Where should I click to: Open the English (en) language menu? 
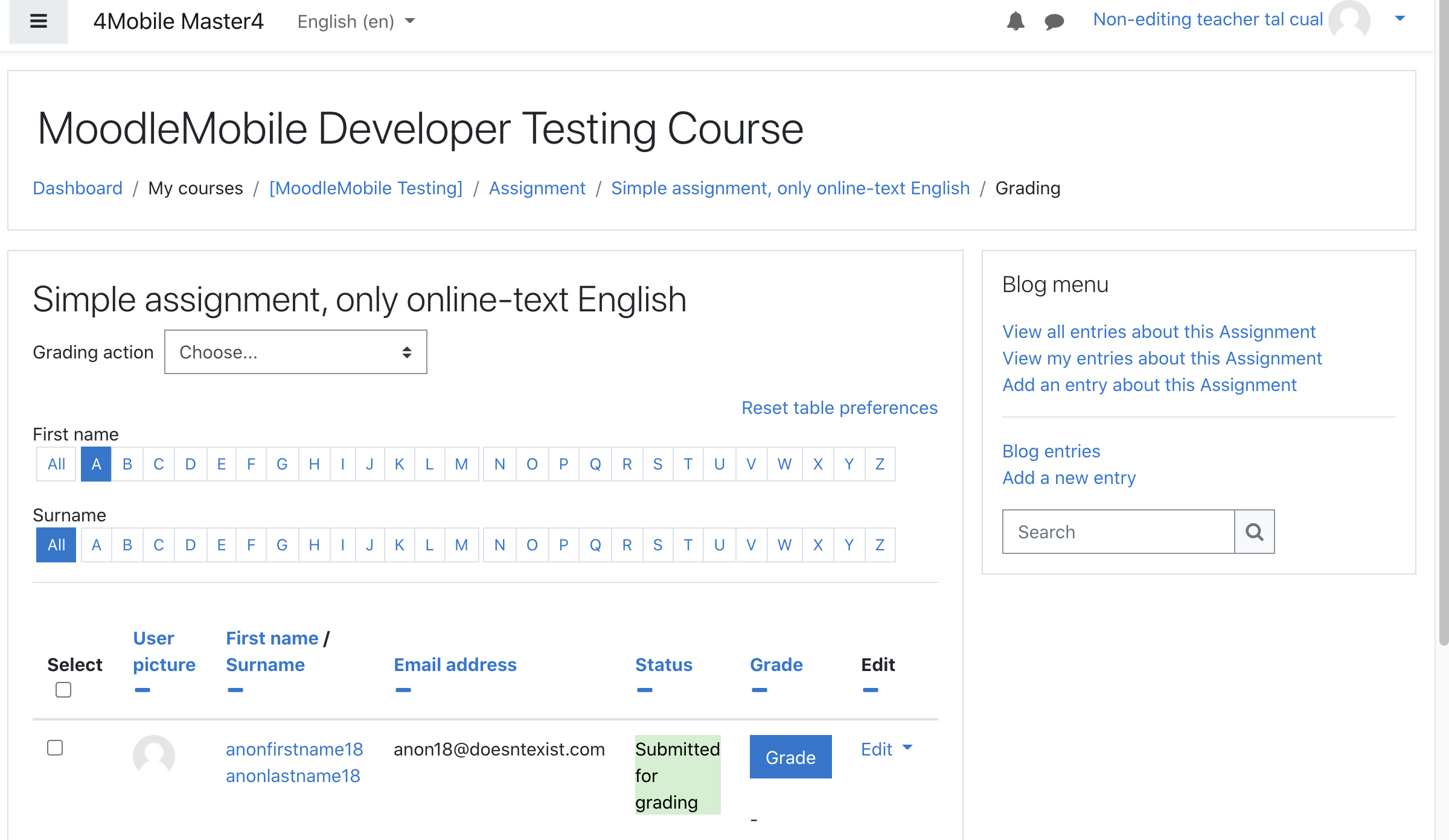tap(356, 22)
